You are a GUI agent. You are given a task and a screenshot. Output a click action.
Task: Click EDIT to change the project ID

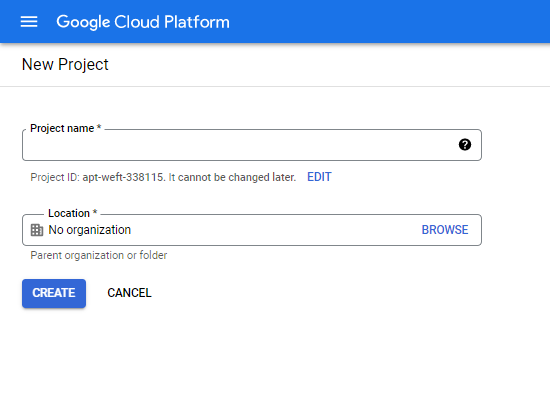[x=319, y=177]
